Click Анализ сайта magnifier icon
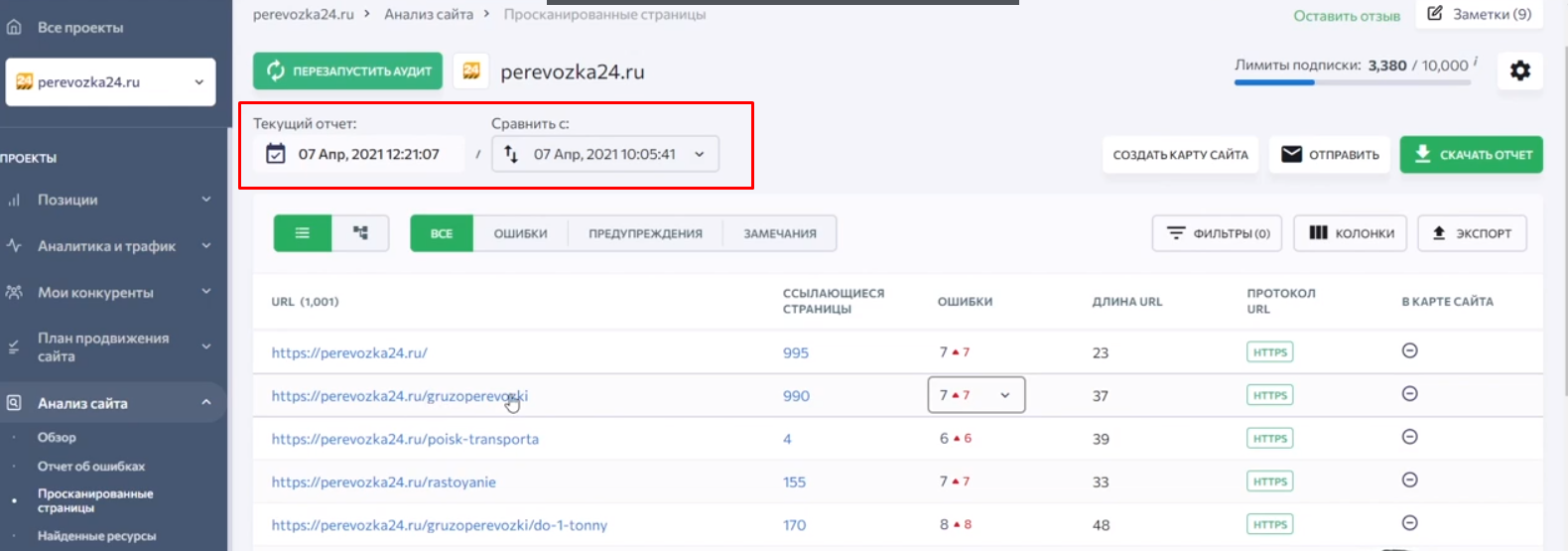The height and width of the screenshot is (551, 1568). coord(14,403)
